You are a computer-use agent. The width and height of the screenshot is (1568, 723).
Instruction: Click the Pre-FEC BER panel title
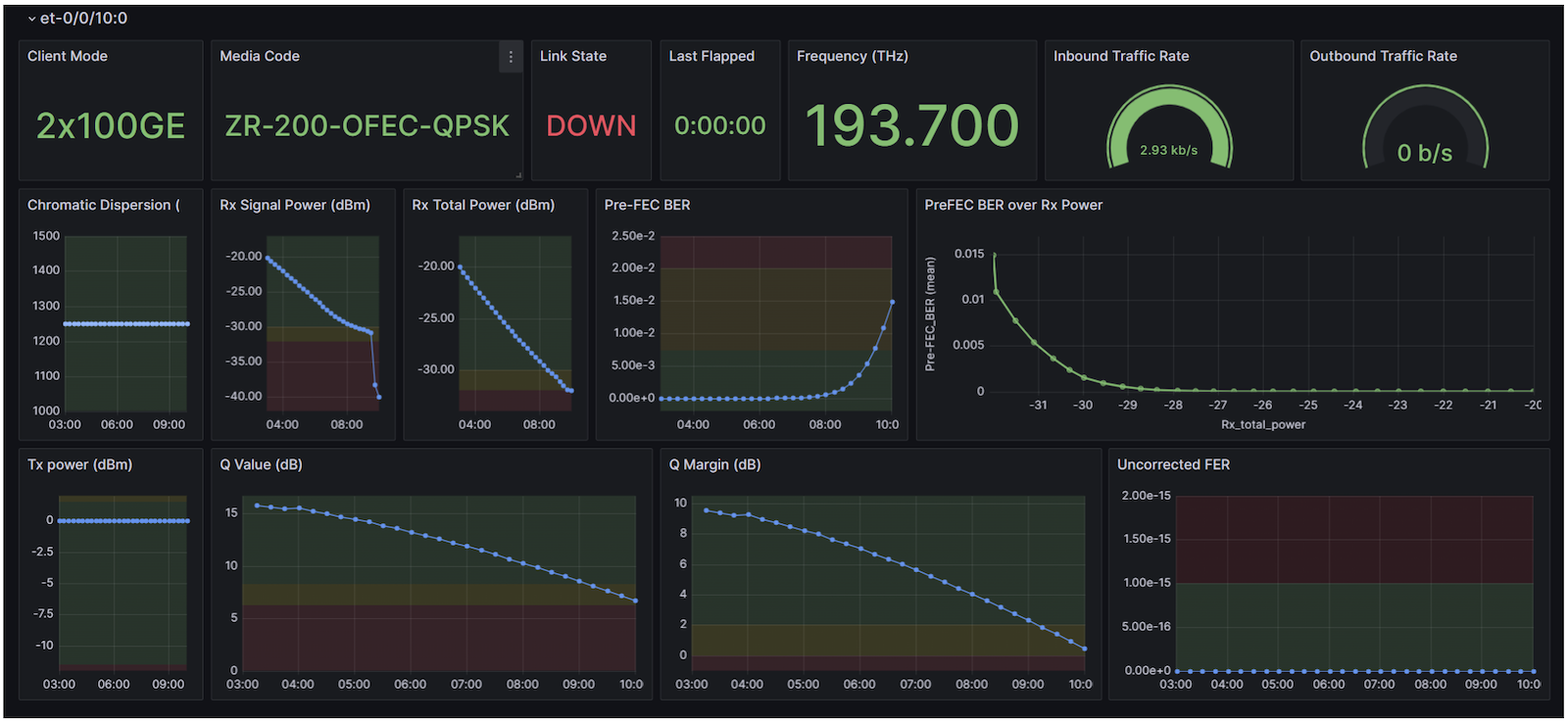(x=648, y=205)
